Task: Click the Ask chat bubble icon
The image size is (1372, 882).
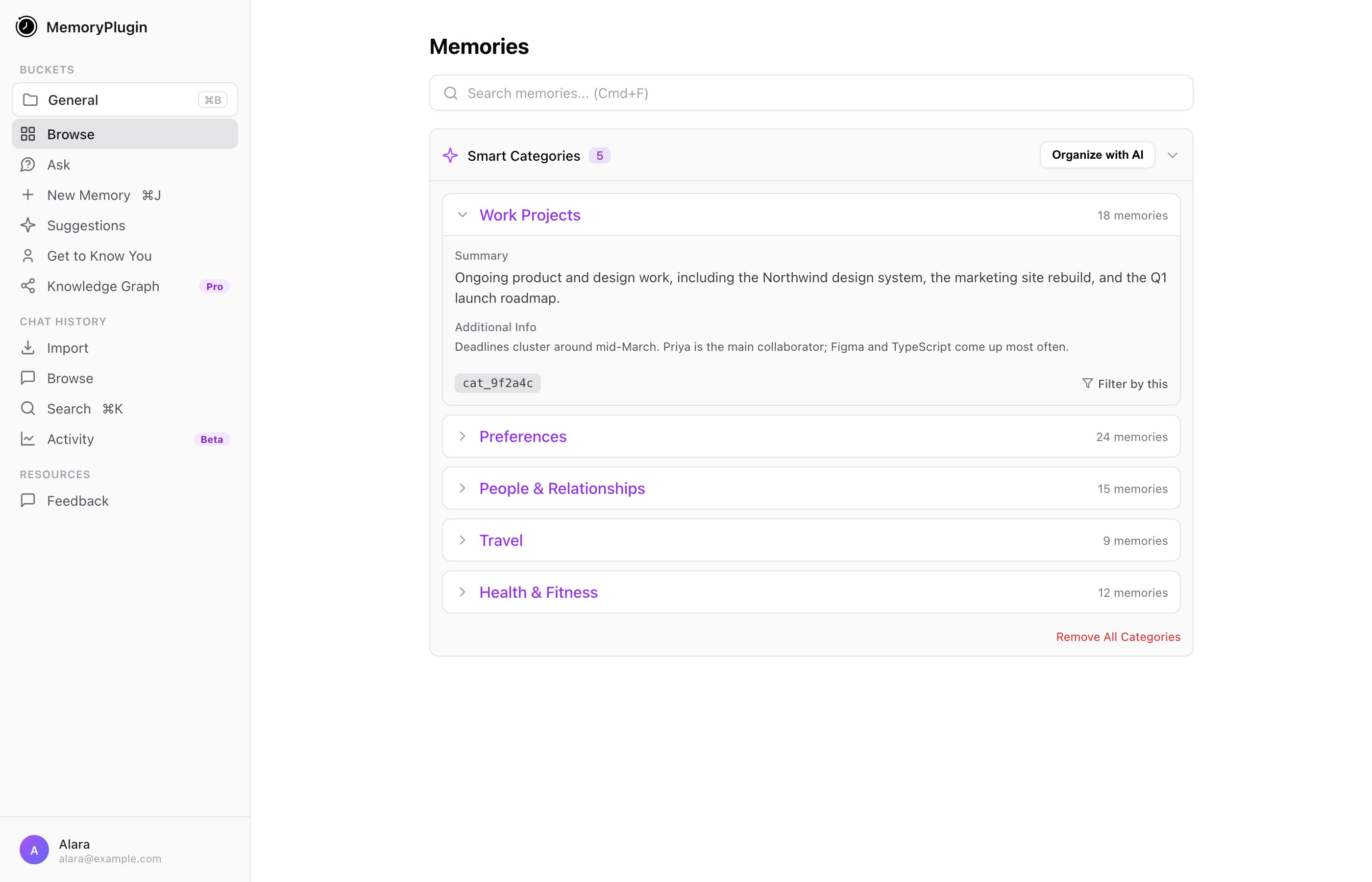Action: coord(28,164)
